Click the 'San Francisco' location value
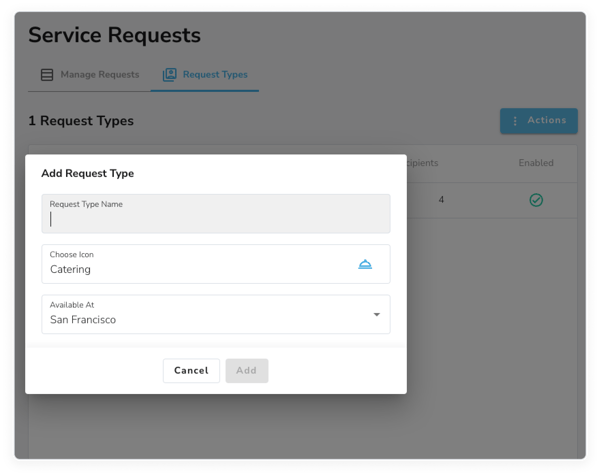600x476 pixels. point(83,320)
